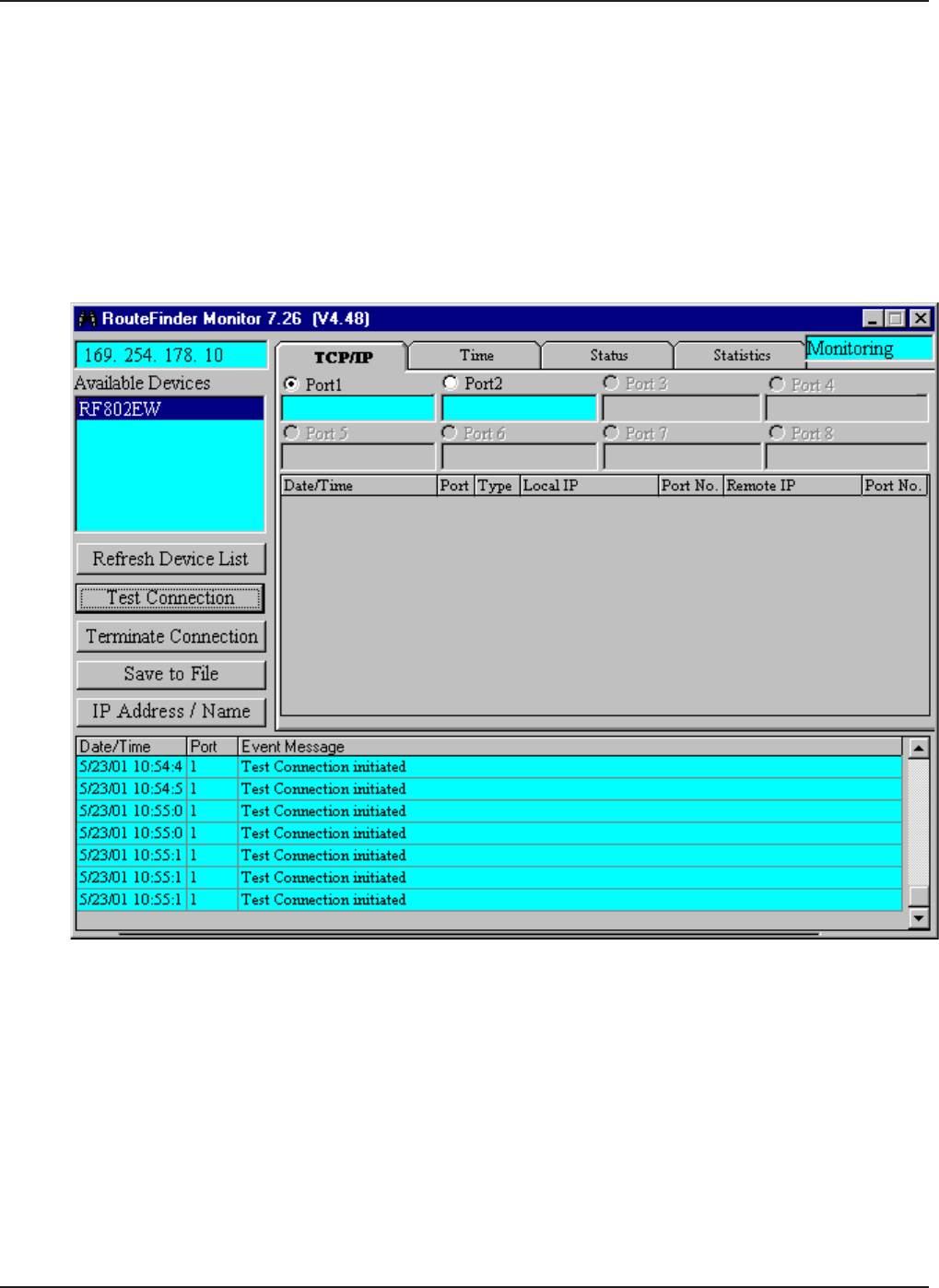Open the Statistics tab

(741, 356)
